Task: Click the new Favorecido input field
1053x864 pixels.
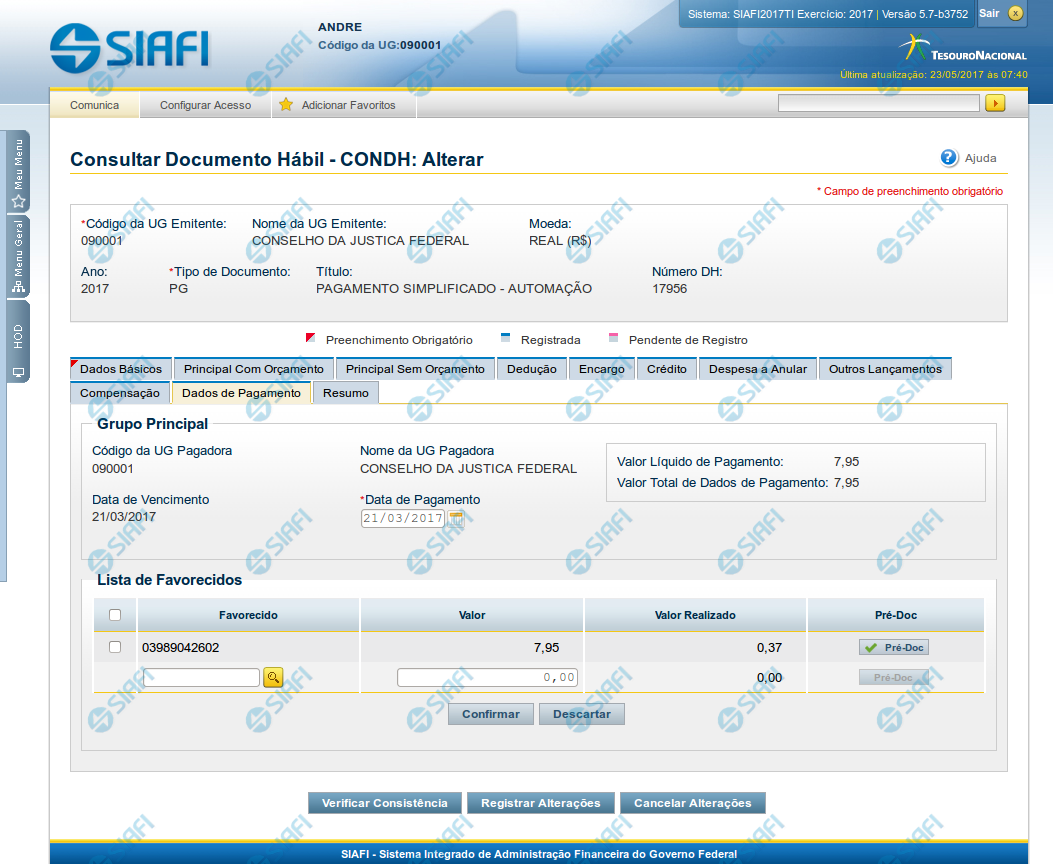Action: [201, 678]
